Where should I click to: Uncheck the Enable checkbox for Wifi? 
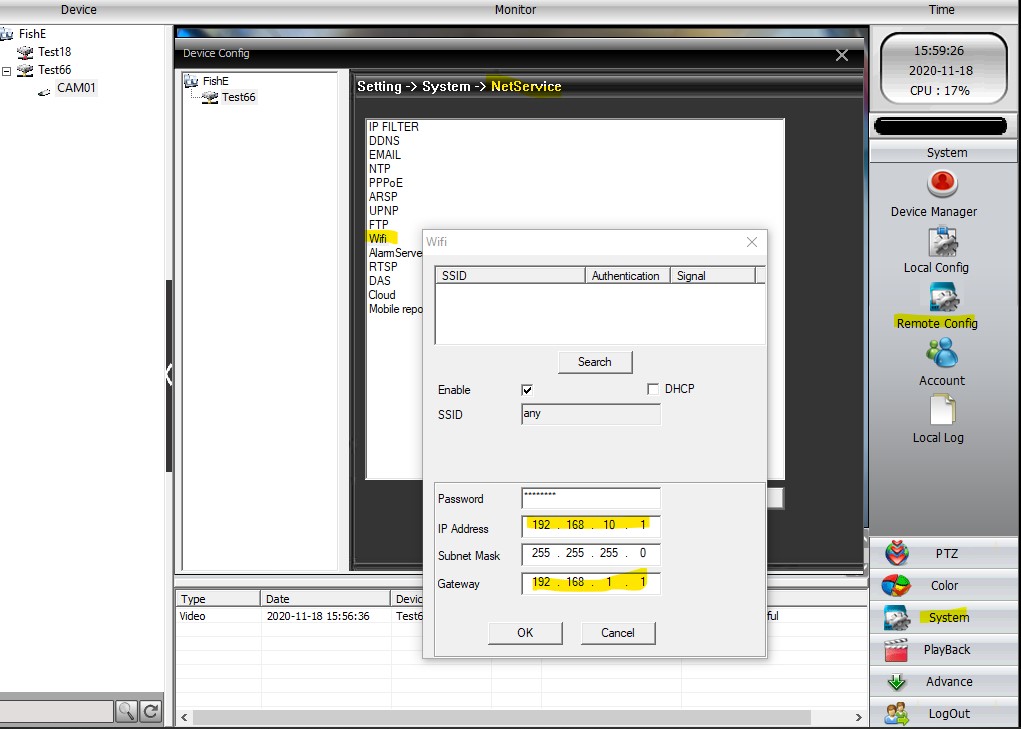pyautogui.click(x=527, y=390)
